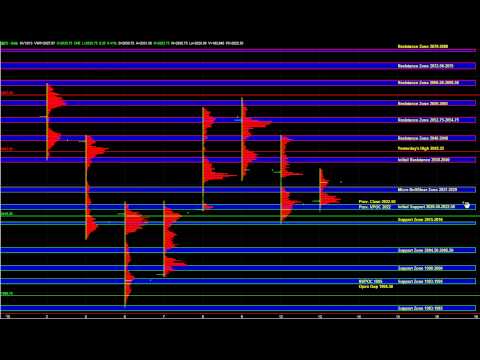The image size is (480, 360).
Task: Select the topmost yellow Resistance Zone label
Action: tap(423, 46)
